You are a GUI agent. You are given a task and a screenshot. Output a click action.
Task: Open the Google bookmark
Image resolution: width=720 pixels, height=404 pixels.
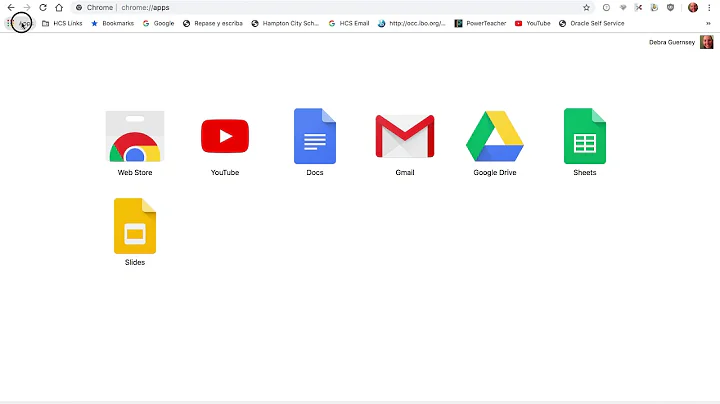click(158, 23)
